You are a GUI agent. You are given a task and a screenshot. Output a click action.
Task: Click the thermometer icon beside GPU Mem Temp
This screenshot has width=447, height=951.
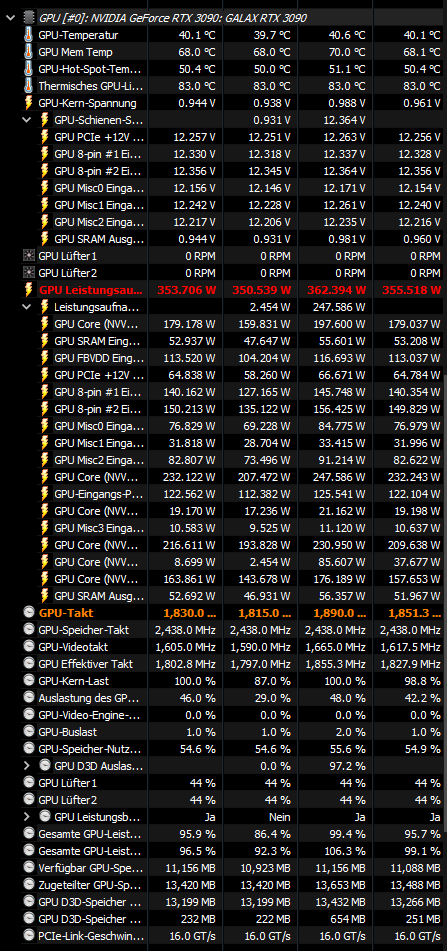[28, 52]
